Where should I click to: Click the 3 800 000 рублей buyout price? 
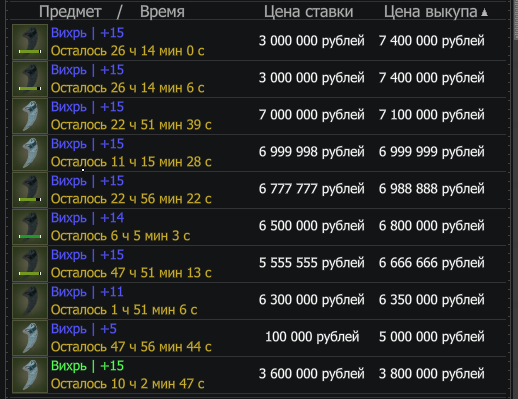(431, 374)
